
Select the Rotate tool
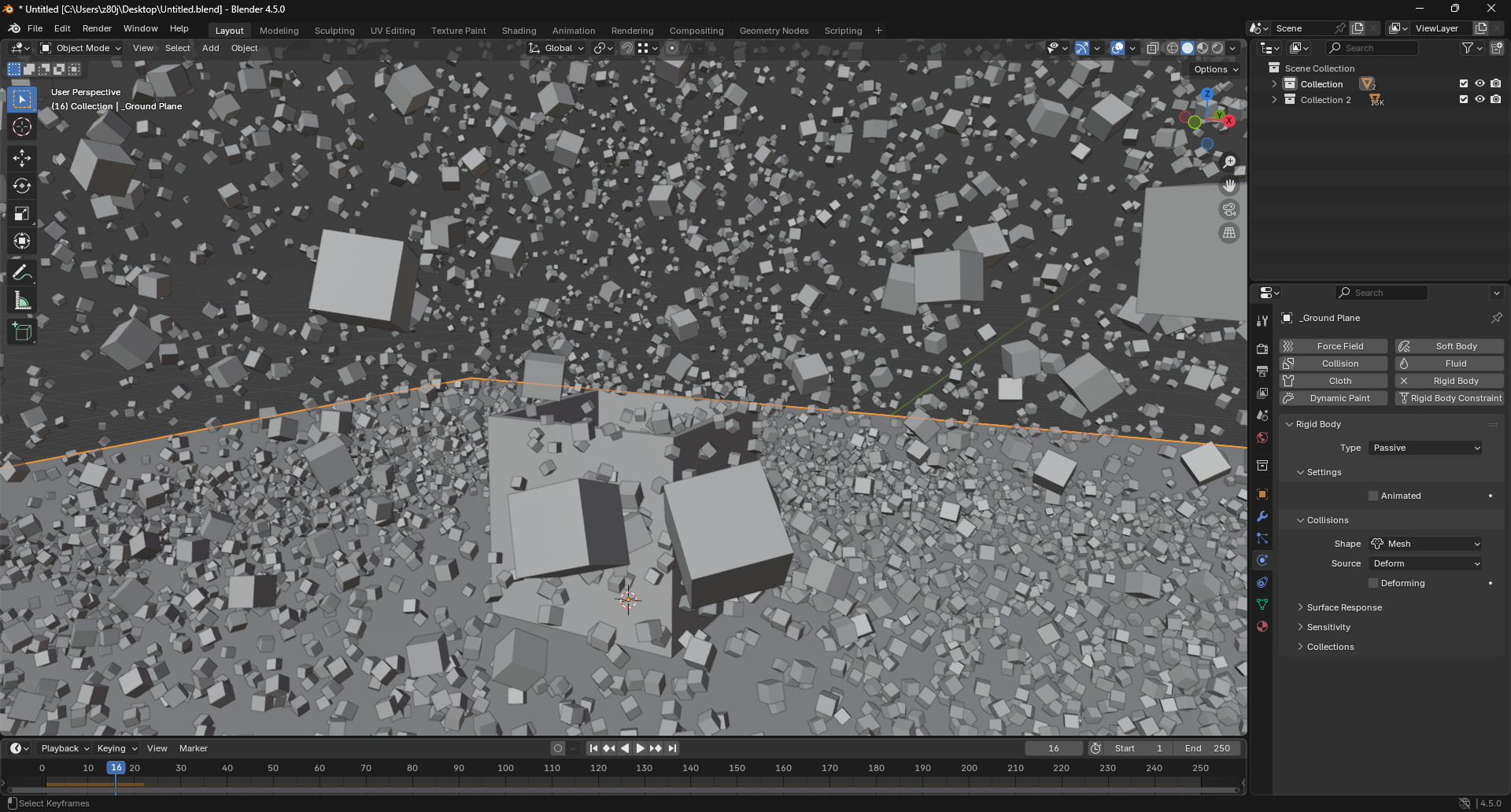click(x=22, y=186)
